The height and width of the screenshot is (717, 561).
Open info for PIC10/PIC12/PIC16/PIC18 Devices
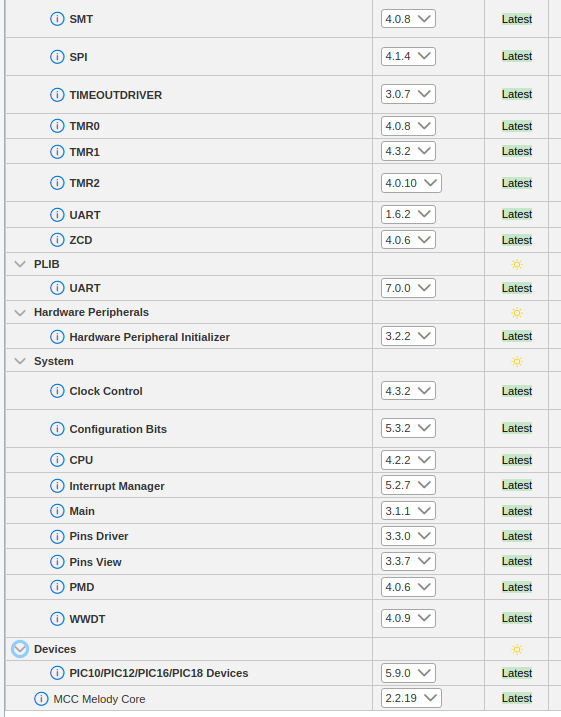click(57, 673)
